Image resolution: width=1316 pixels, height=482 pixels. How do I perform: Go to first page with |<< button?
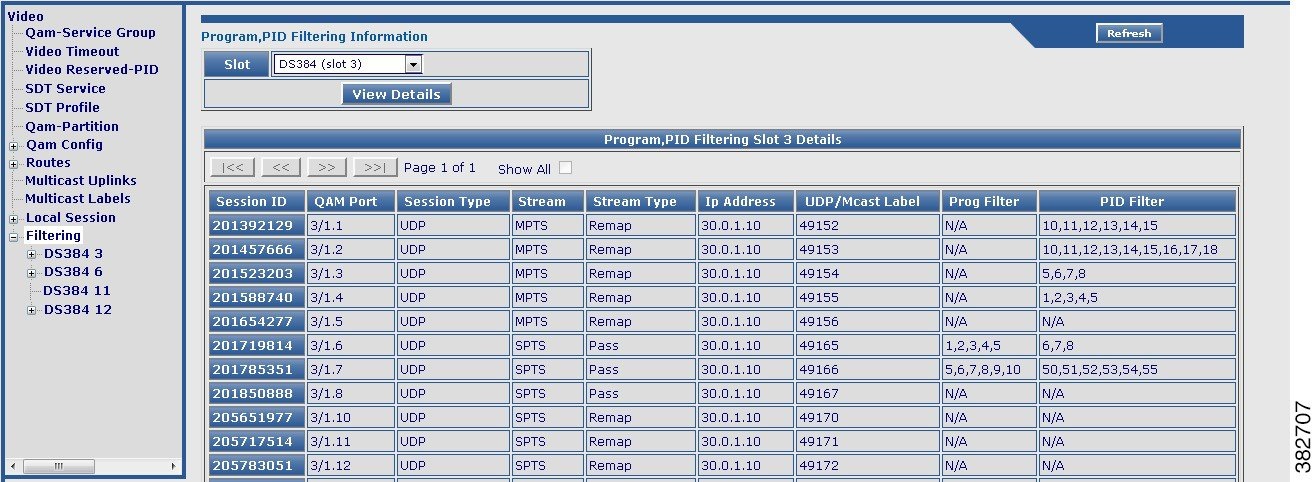(232, 167)
